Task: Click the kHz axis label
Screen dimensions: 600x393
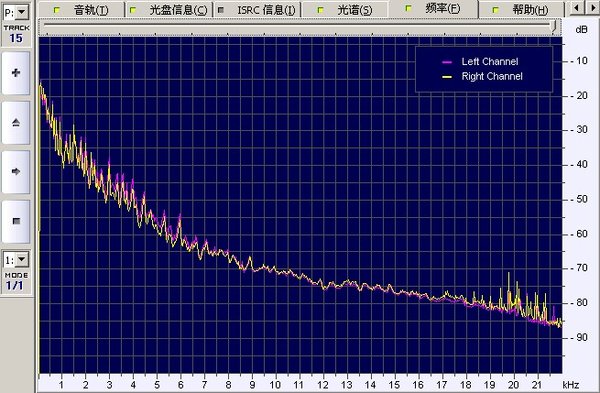Action: pos(571,385)
